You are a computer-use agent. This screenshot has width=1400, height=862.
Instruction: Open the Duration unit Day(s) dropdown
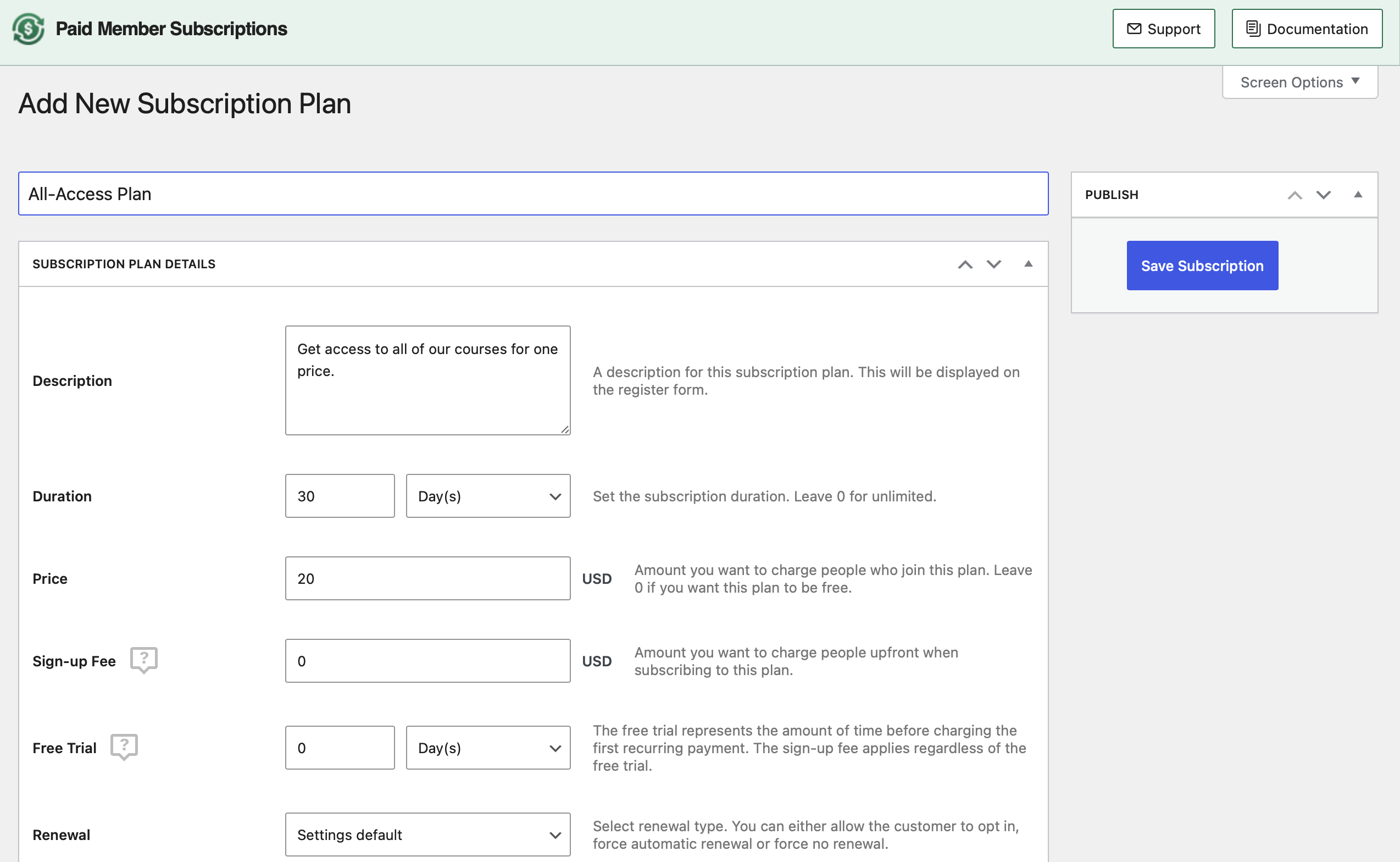488,496
